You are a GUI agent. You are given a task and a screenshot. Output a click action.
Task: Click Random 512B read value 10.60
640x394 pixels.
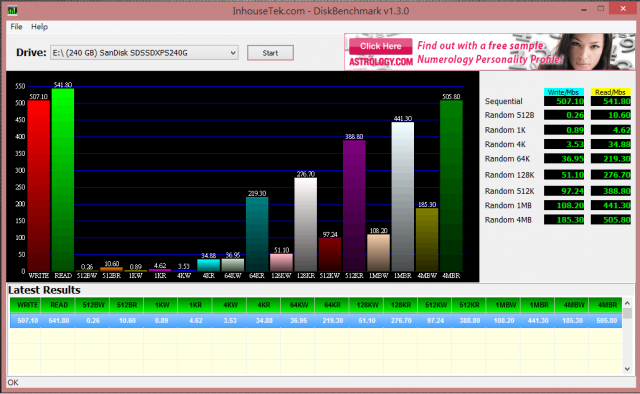(611, 115)
